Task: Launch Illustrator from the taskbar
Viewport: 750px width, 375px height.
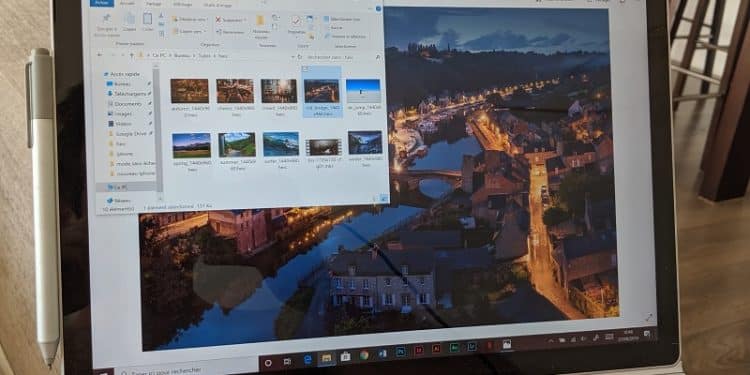Action: (x=437, y=349)
